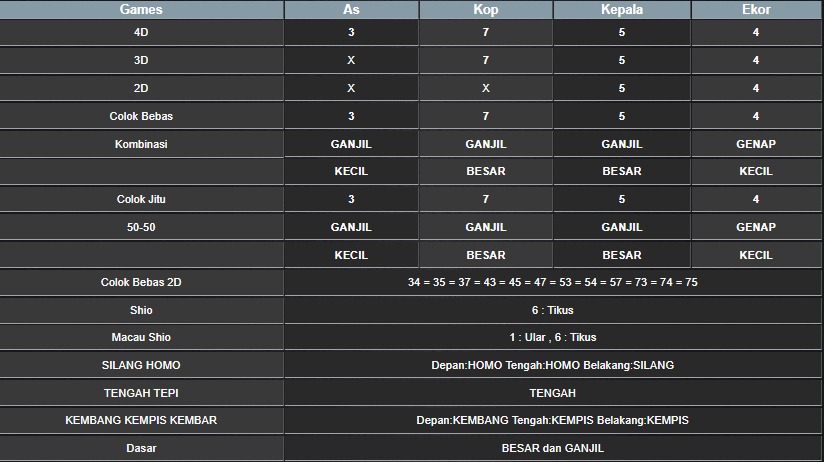The height and width of the screenshot is (462, 824).
Task: Select the Colok Bebas 2D row label
Action: (141, 282)
